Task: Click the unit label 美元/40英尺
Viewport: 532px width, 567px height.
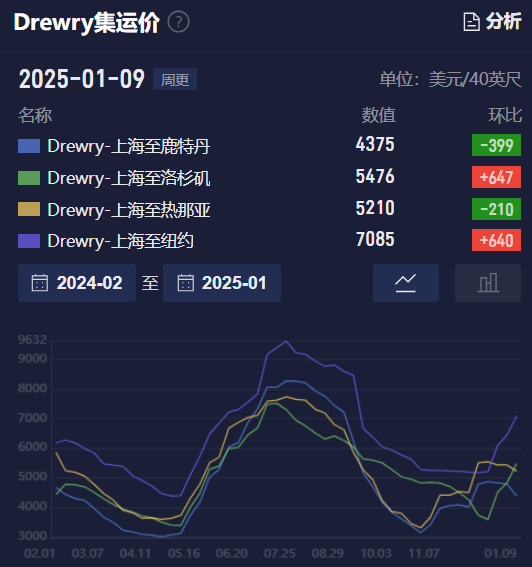Action: 475,80
